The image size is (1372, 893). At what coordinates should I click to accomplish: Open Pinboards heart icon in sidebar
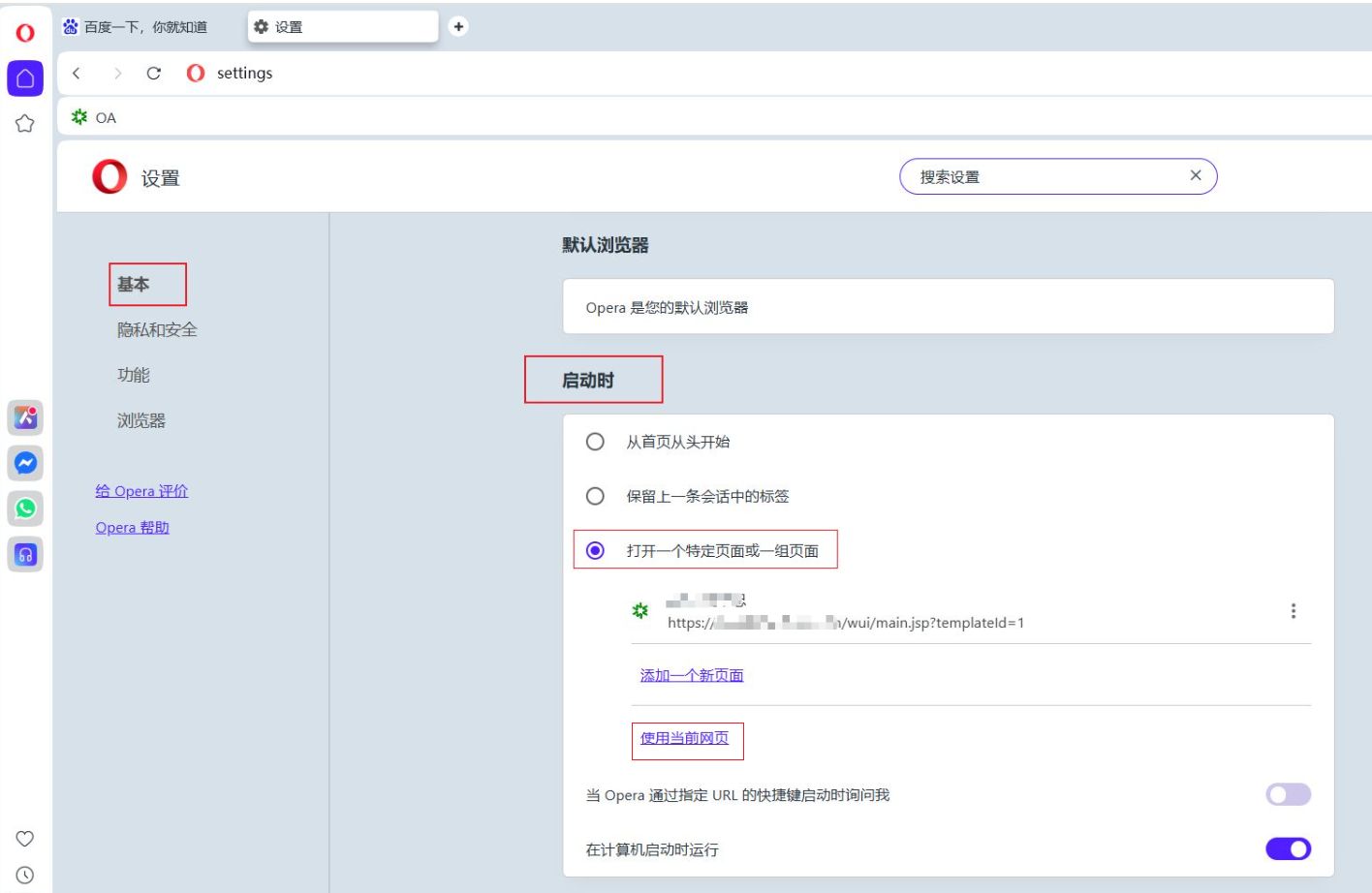click(x=25, y=839)
